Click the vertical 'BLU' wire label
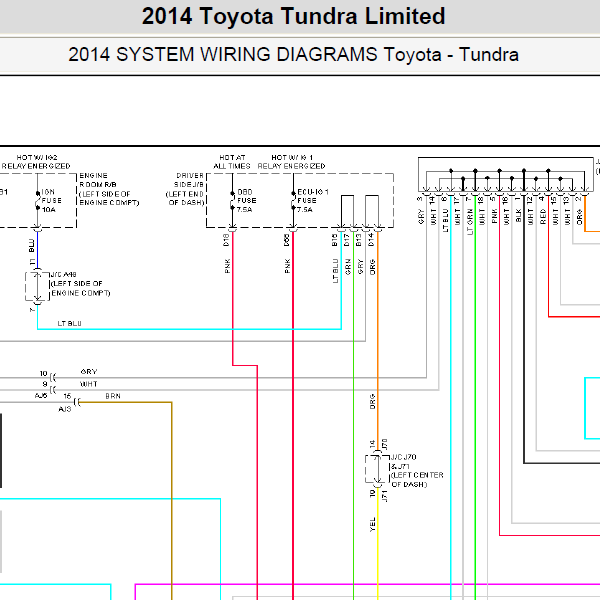The height and width of the screenshot is (600, 600). click(32, 246)
